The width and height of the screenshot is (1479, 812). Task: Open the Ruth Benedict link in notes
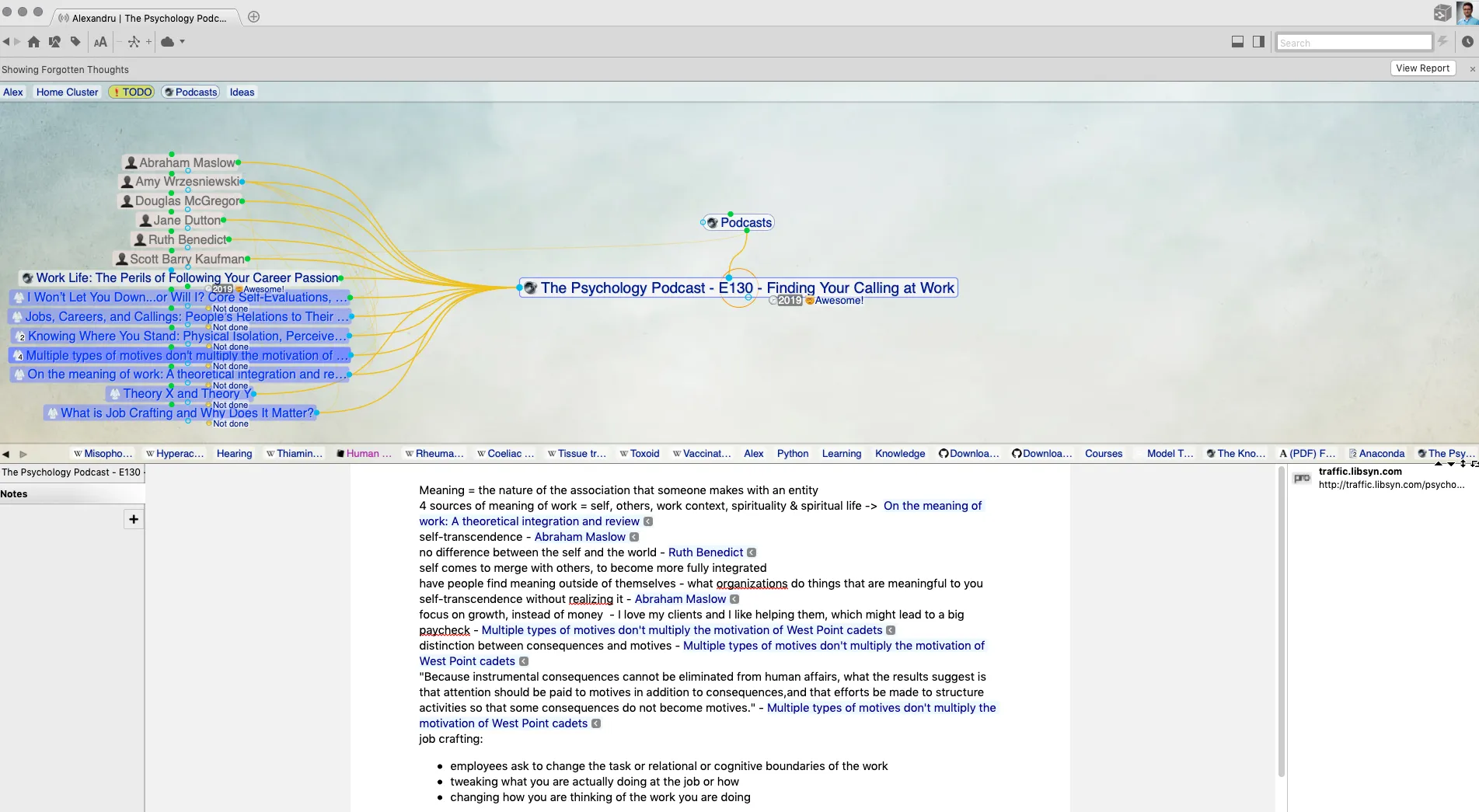(705, 552)
